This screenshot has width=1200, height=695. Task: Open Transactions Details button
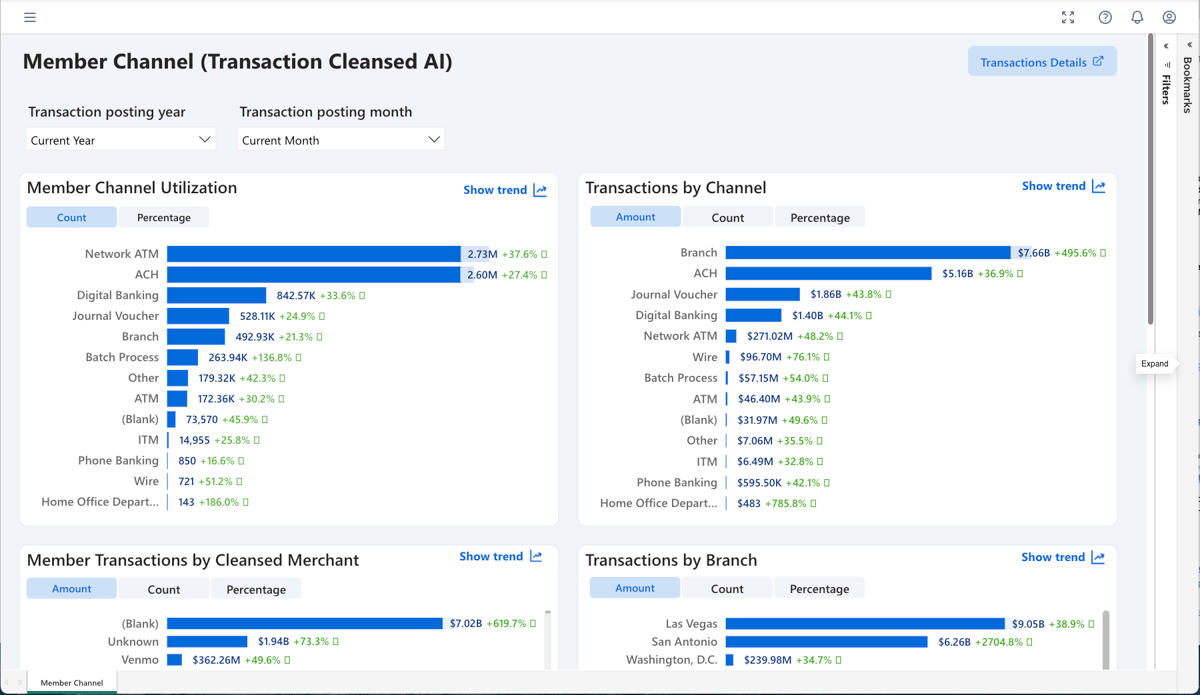click(1042, 62)
